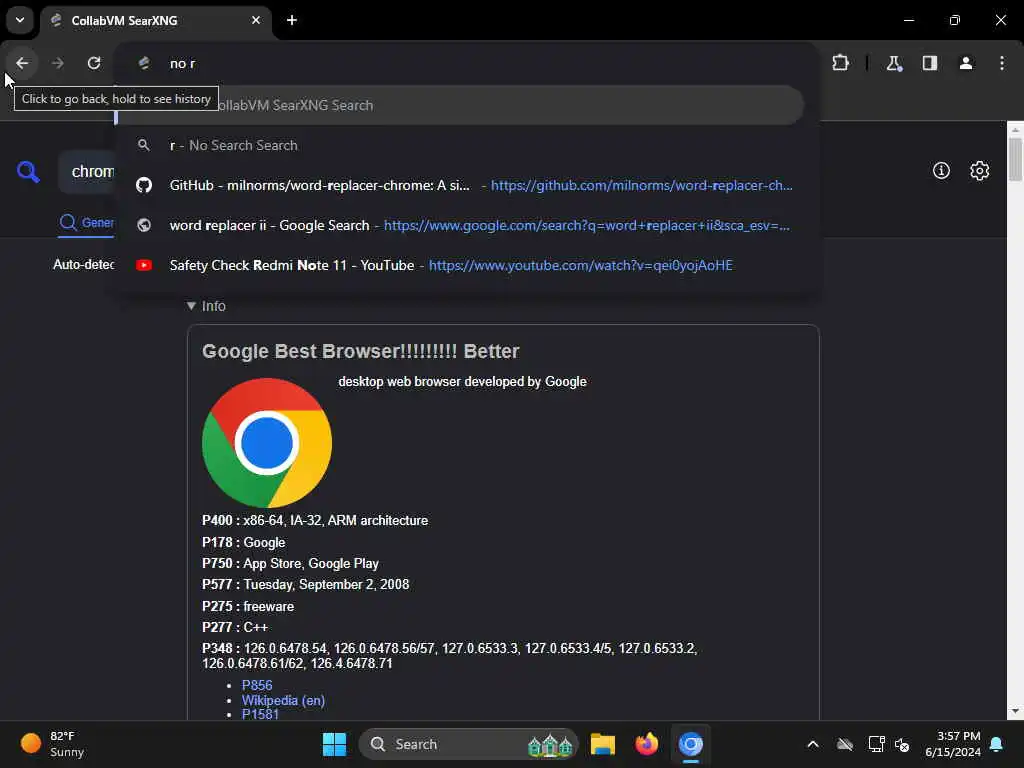Click Chrome icon in the taskbar
Image resolution: width=1024 pixels, height=768 pixels.
click(690, 744)
